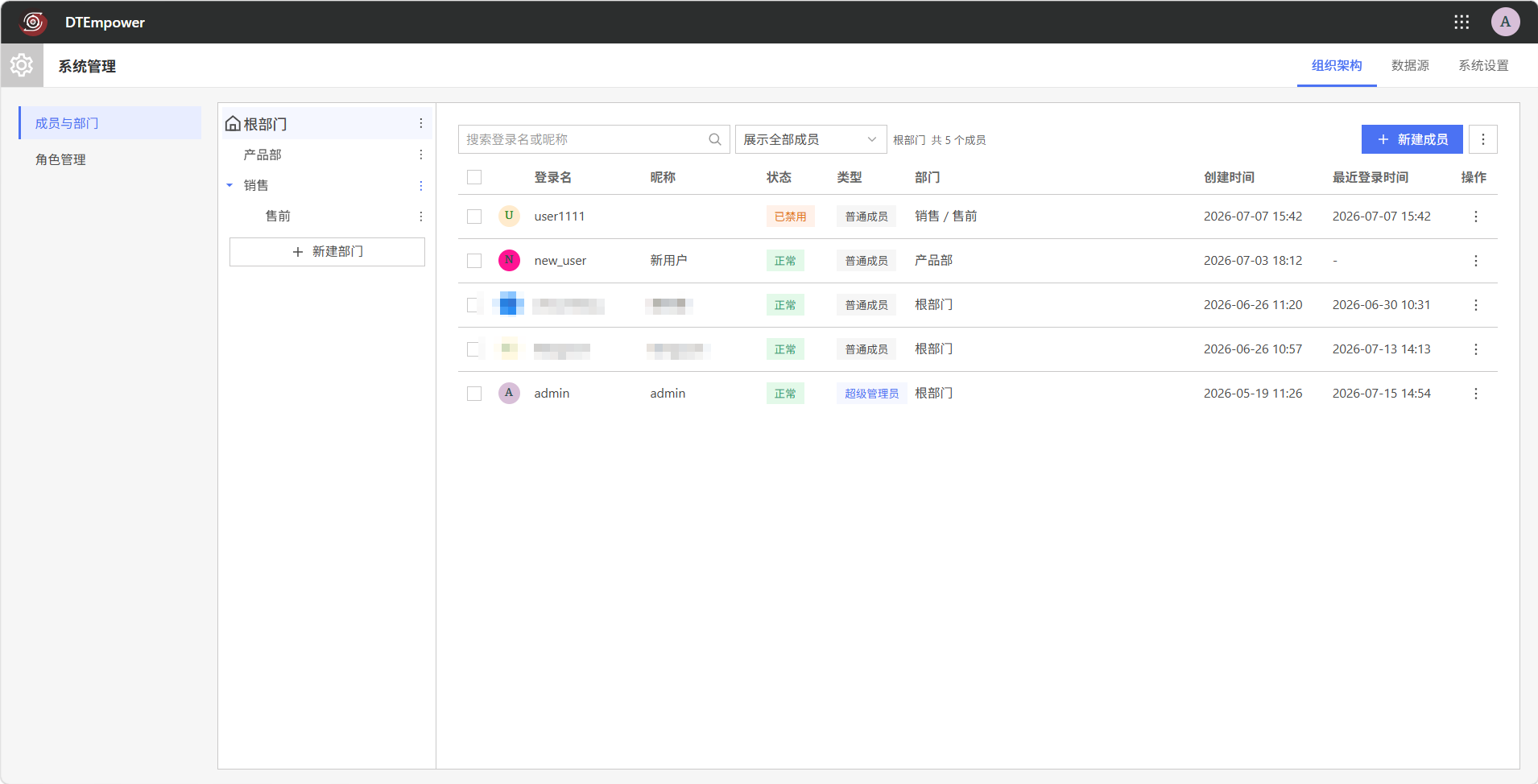This screenshot has width=1538, height=784.
Task: Open the more menu for 销售
Action: [420, 186]
